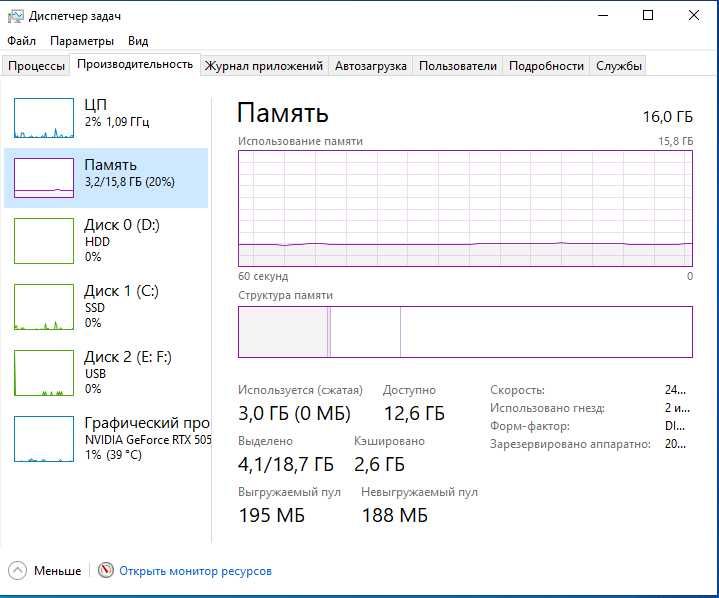Click the Зарезервировано аппаратно: label

pos(570,444)
